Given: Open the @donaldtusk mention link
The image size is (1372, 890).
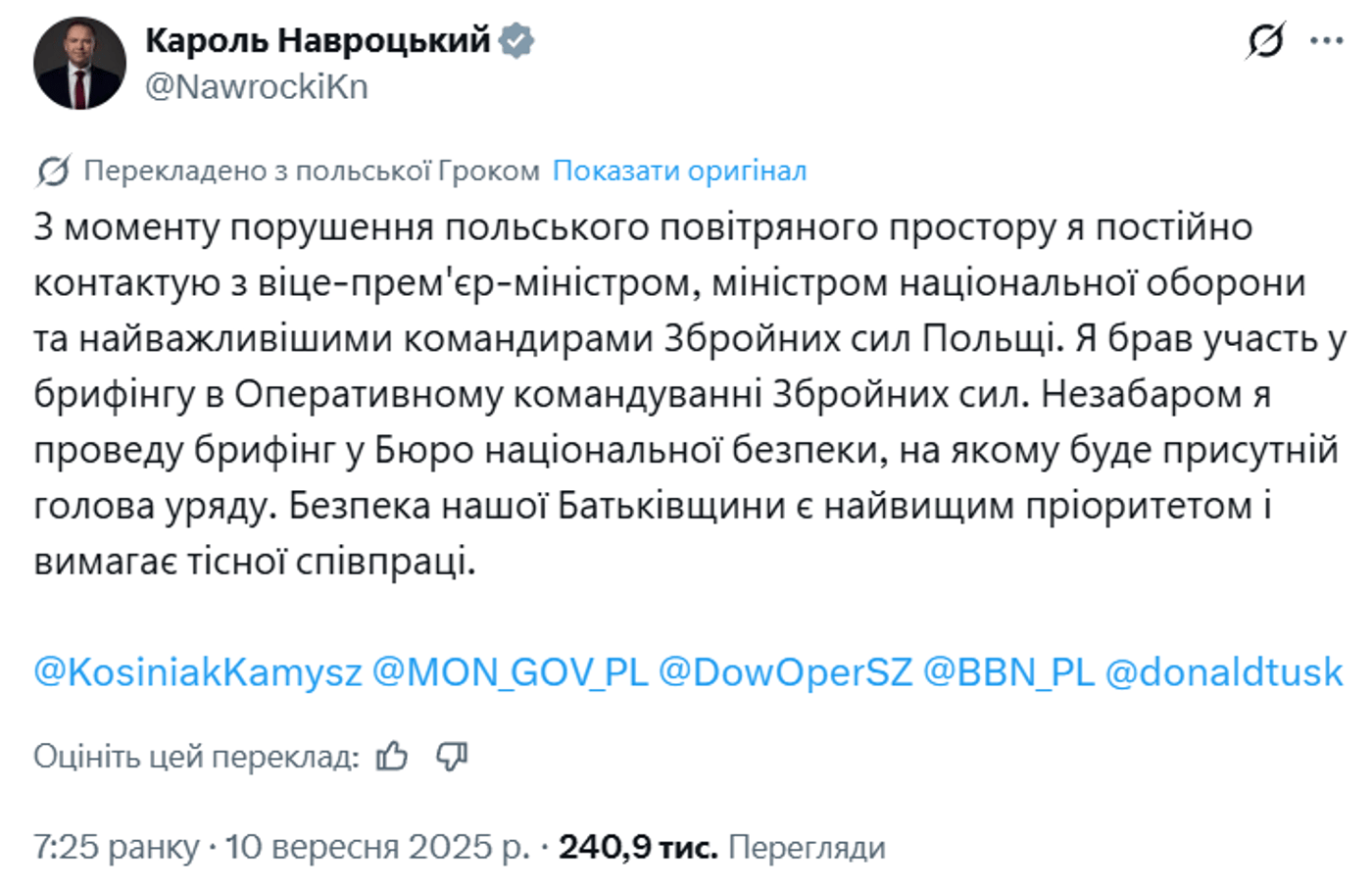Looking at the screenshot, I should point(1225,670).
